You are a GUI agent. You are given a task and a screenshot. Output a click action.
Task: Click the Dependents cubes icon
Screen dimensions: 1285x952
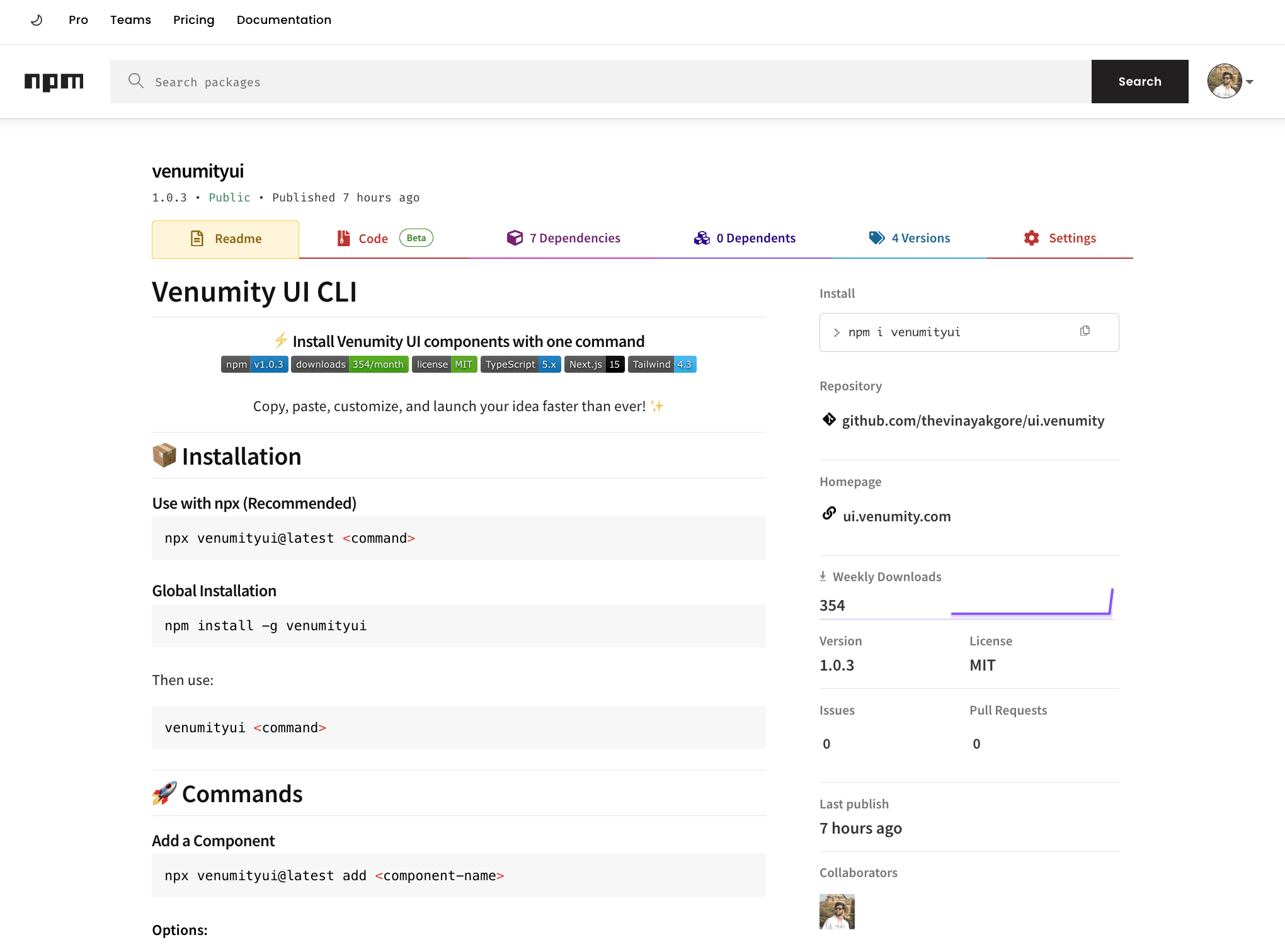[702, 238]
